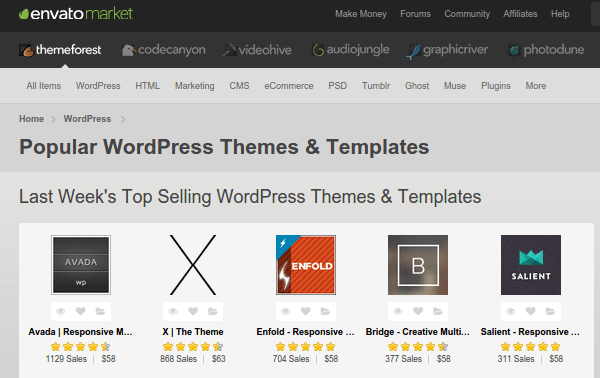Screen dimensions: 600x378
Task: Click WordPress in the breadcrumb
Action: (87, 119)
